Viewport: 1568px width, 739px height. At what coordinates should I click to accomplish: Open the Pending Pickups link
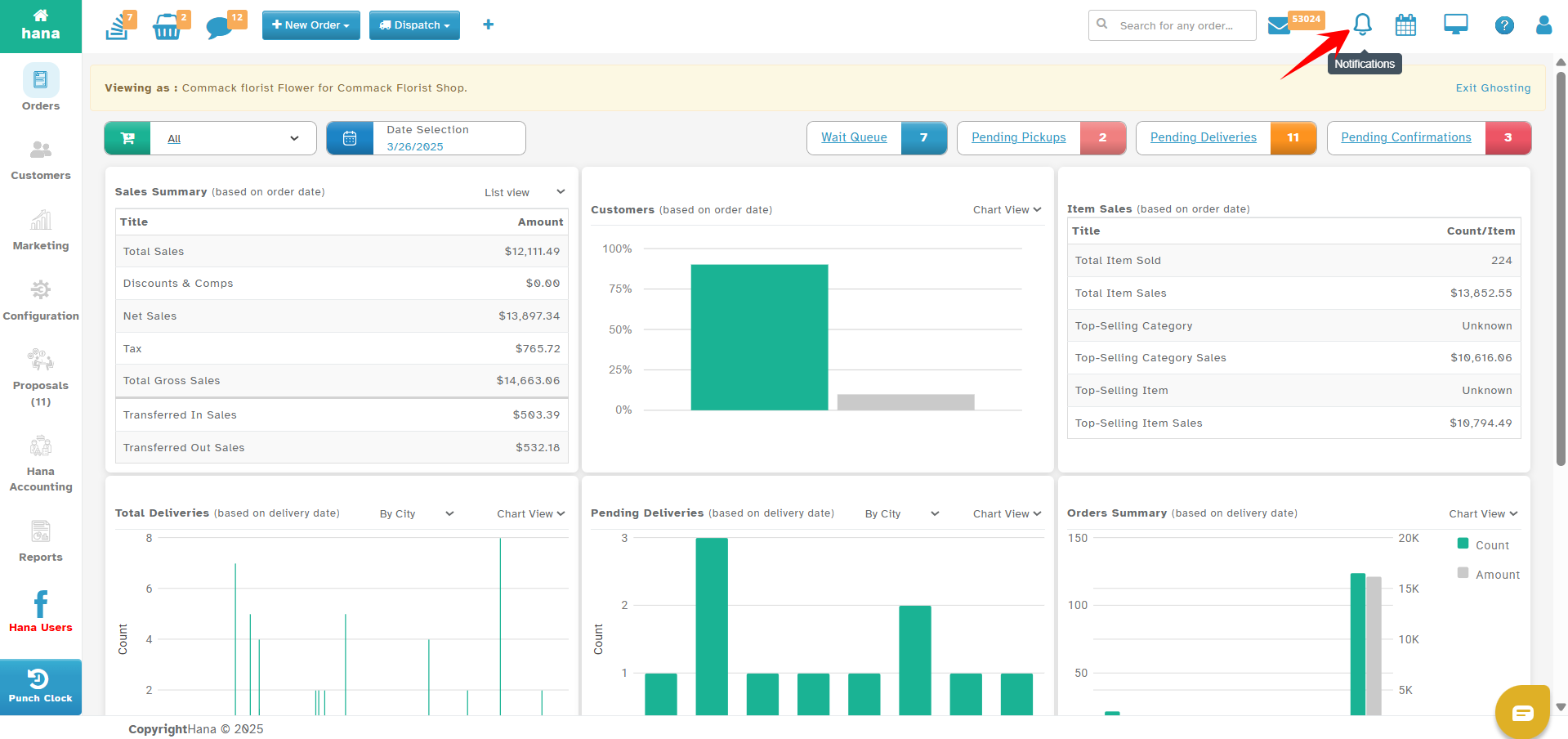(1018, 137)
